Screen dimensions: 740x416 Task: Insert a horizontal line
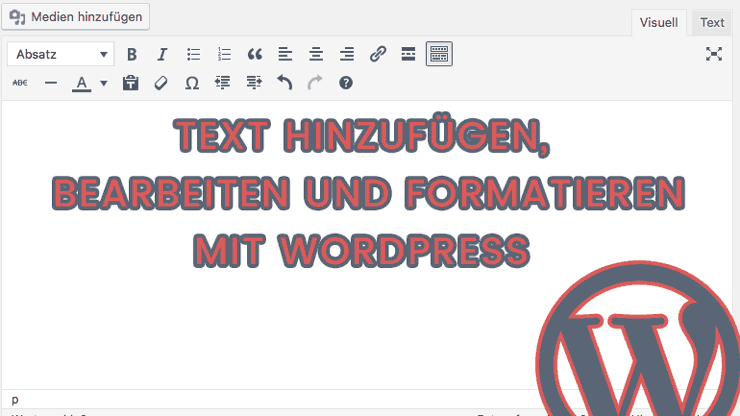pyautogui.click(x=50, y=83)
